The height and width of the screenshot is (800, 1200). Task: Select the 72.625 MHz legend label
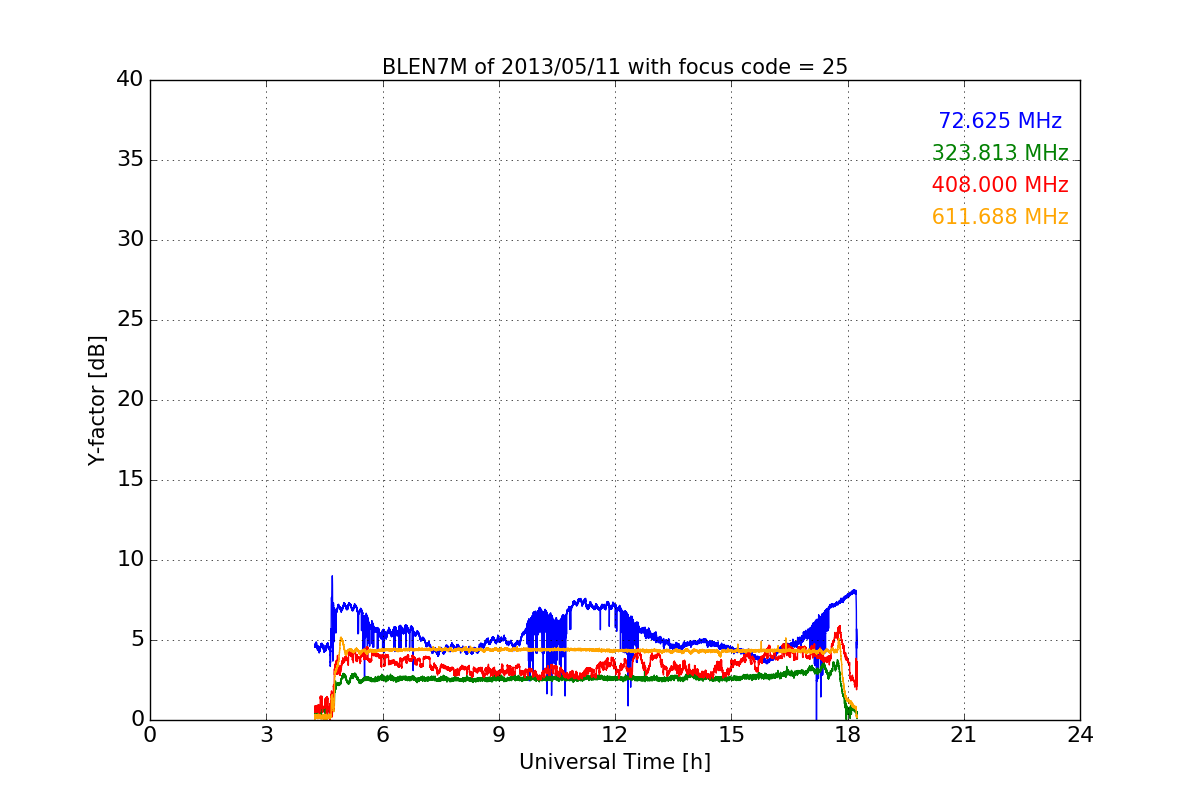(x=1000, y=121)
